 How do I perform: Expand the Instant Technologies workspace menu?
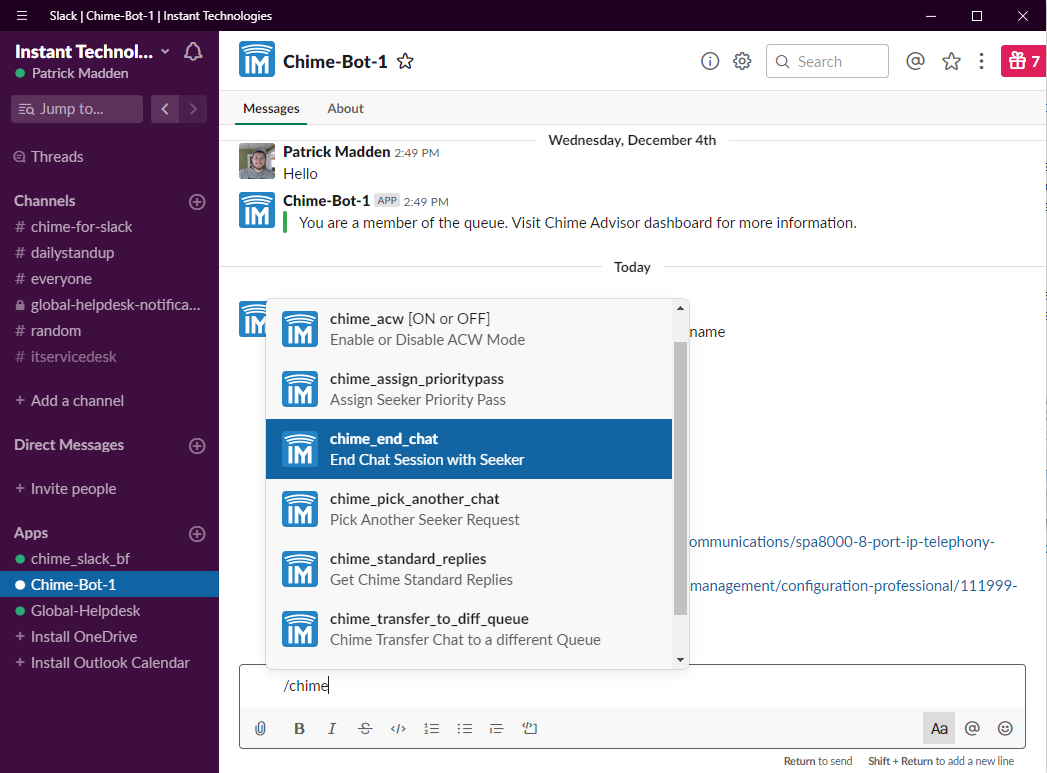click(x=92, y=51)
